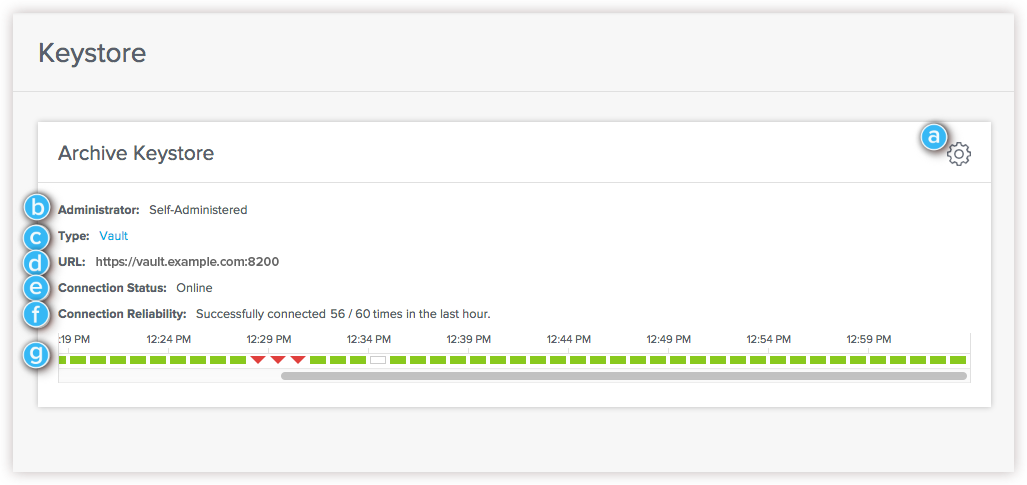Click the 12:44 PM timeline label

click(569, 340)
